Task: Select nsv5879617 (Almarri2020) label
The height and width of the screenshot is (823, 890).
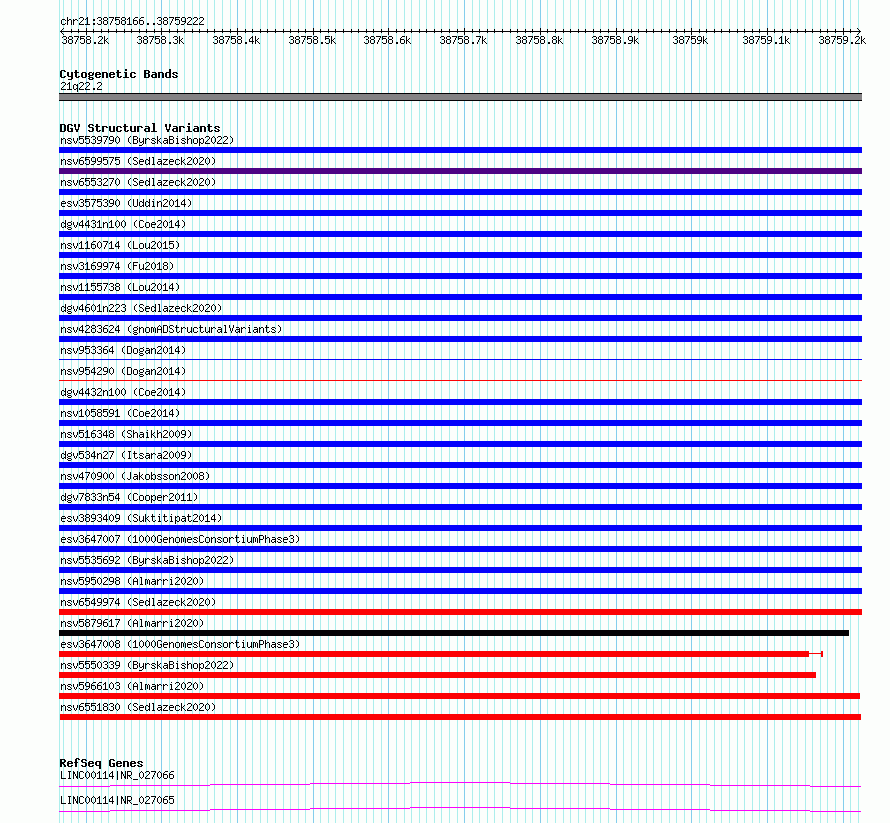Action: (132, 623)
